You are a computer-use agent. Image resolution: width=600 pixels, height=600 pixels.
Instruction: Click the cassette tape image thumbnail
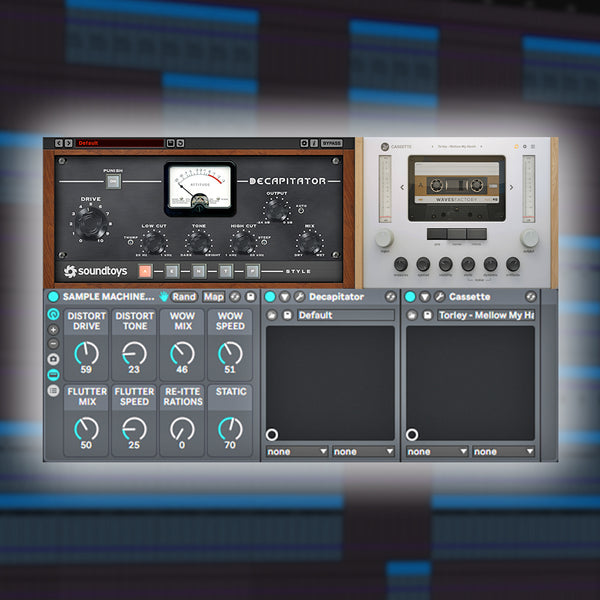tap(457, 188)
